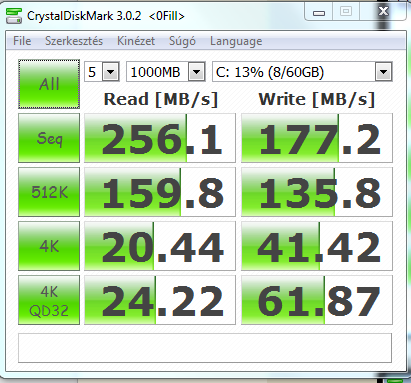Click the Seq read result 256.1
The width and height of the screenshot is (411, 383).
160,138
